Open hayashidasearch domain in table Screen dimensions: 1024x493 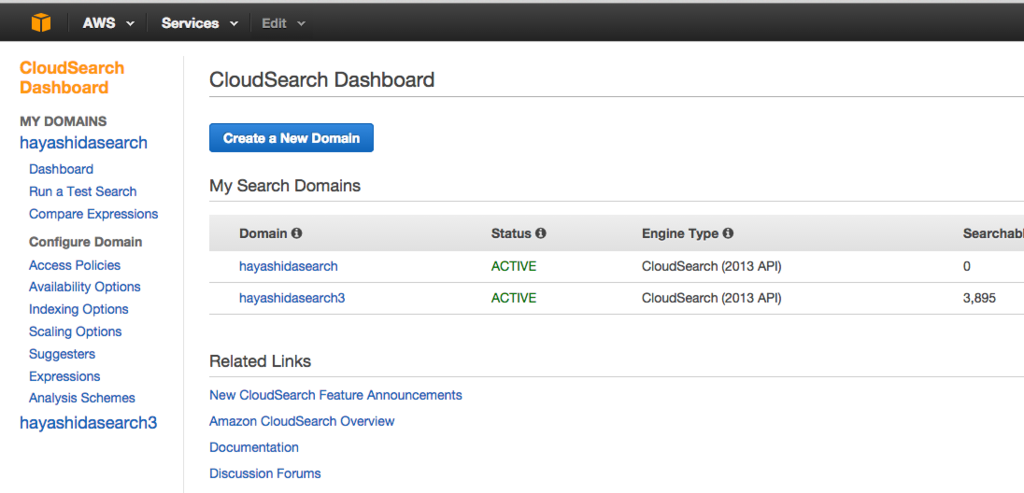[289, 266]
